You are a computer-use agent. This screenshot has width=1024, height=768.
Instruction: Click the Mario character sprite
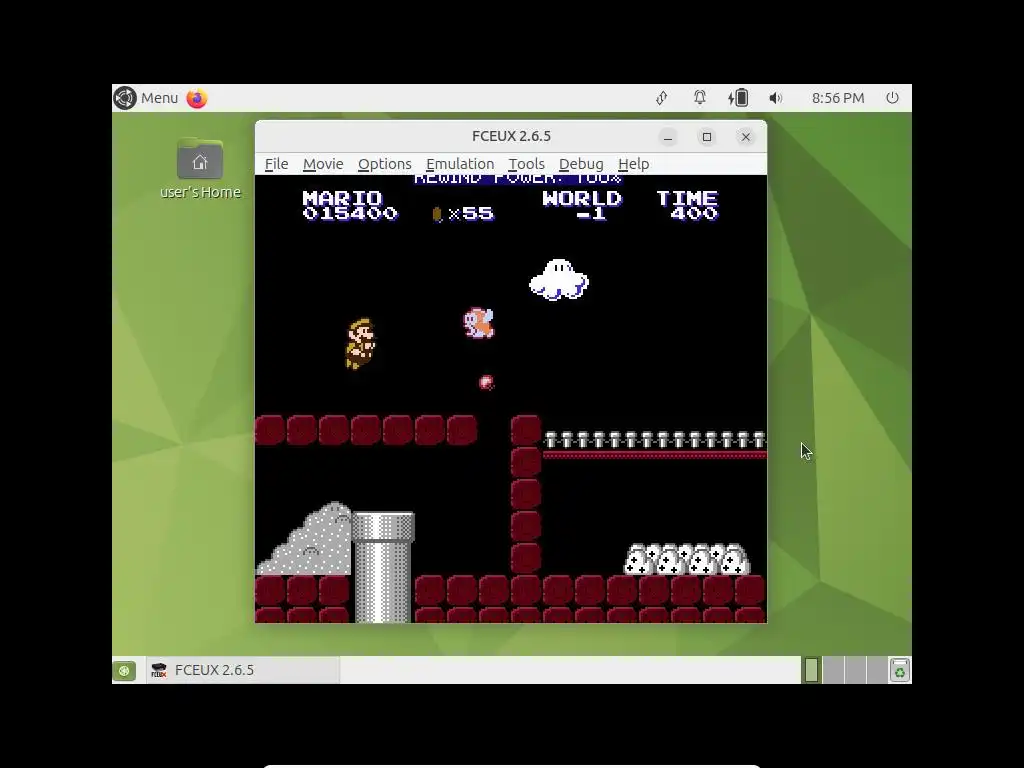[360, 344]
